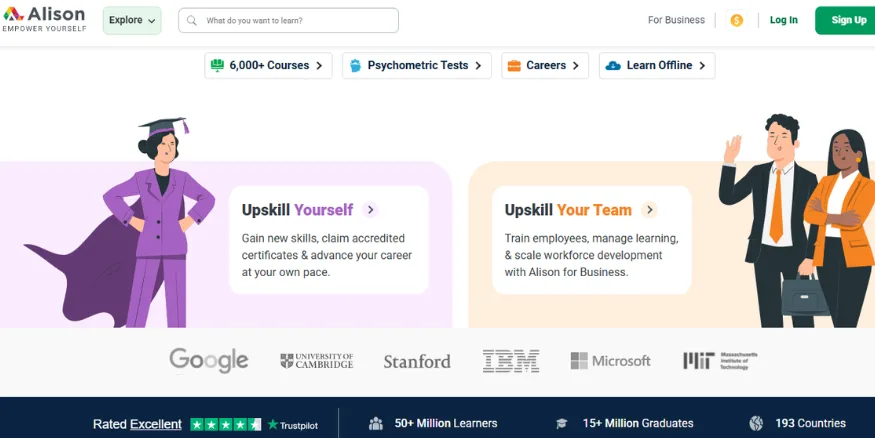The image size is (875, 438).
Task: Click the Psychometric Tests head icon
Action: click(355, 65)
